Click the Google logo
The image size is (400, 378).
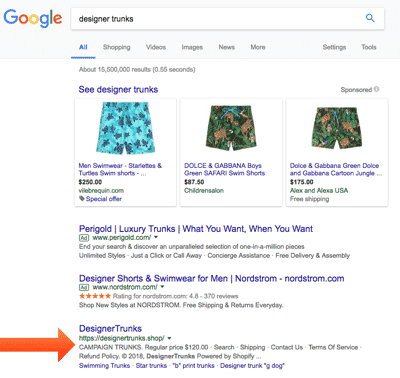[33, 18]
